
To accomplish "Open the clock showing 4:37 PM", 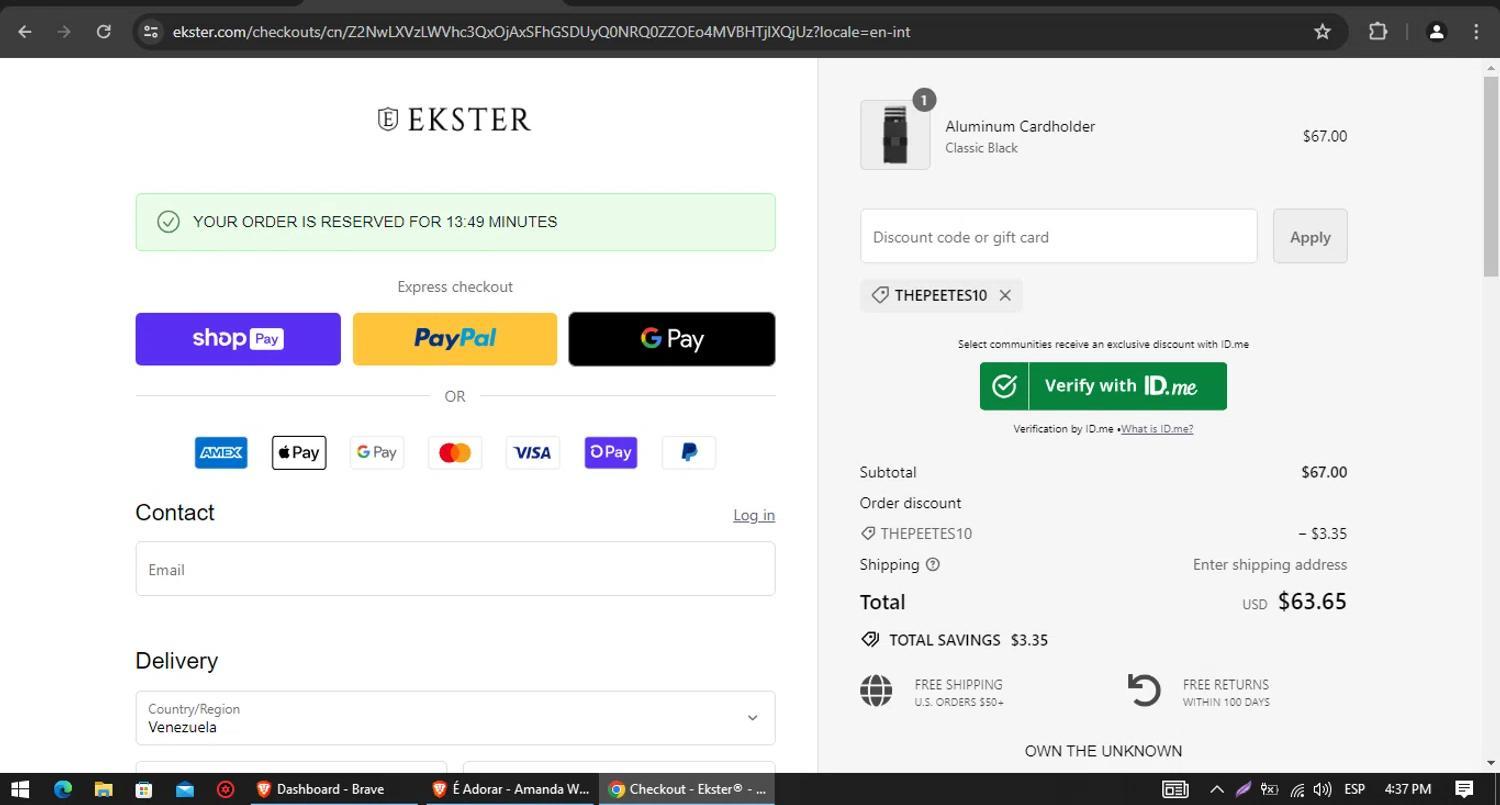I will point(1408,789).
